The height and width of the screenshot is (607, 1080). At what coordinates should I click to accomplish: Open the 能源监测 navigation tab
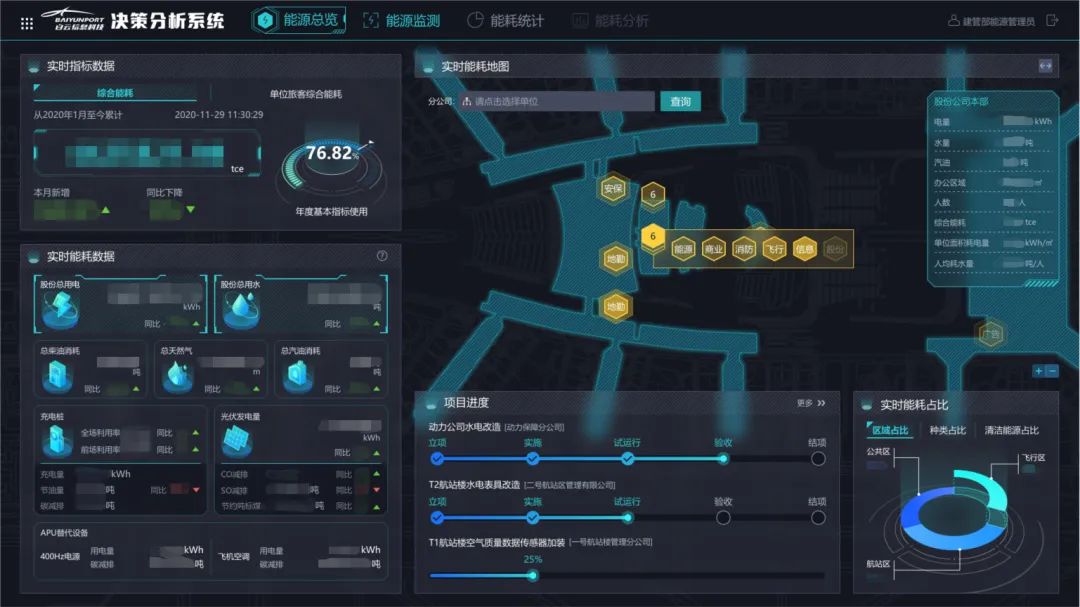[402, 21]
